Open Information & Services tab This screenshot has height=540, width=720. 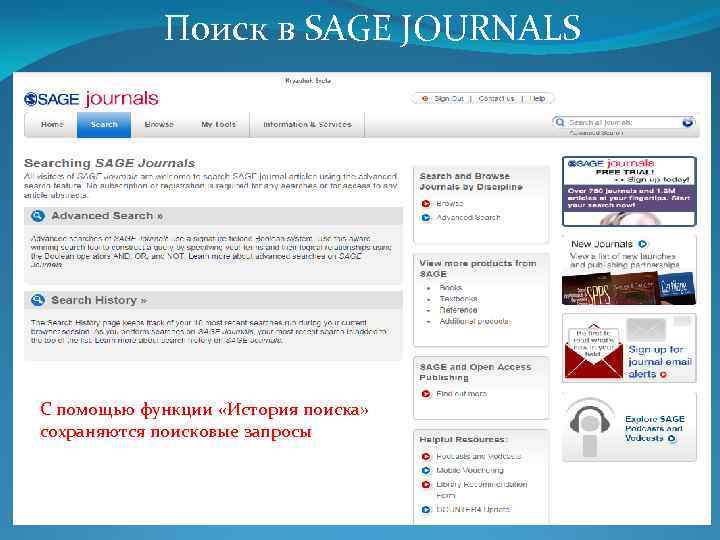[307, 124]
